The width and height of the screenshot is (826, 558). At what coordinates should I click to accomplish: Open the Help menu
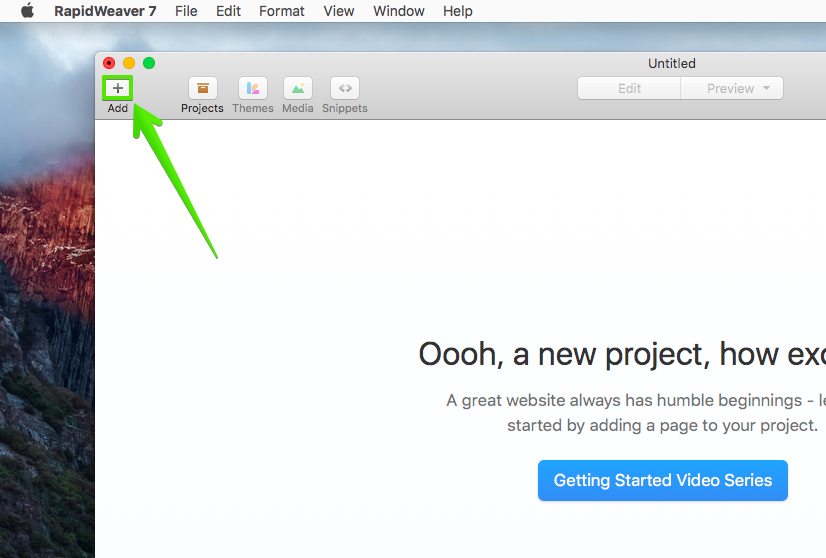pos(457,11)
